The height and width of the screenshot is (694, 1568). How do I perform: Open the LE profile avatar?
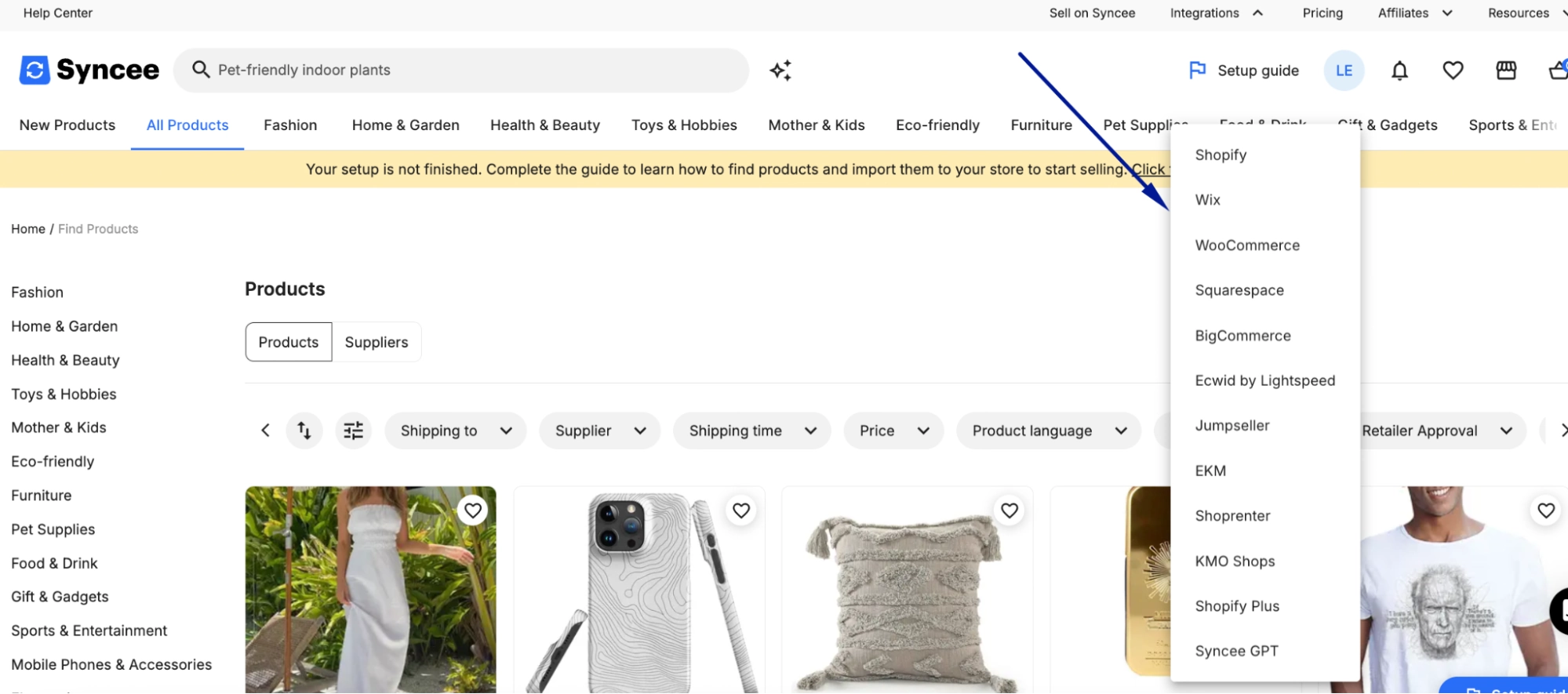[1344, 71]
